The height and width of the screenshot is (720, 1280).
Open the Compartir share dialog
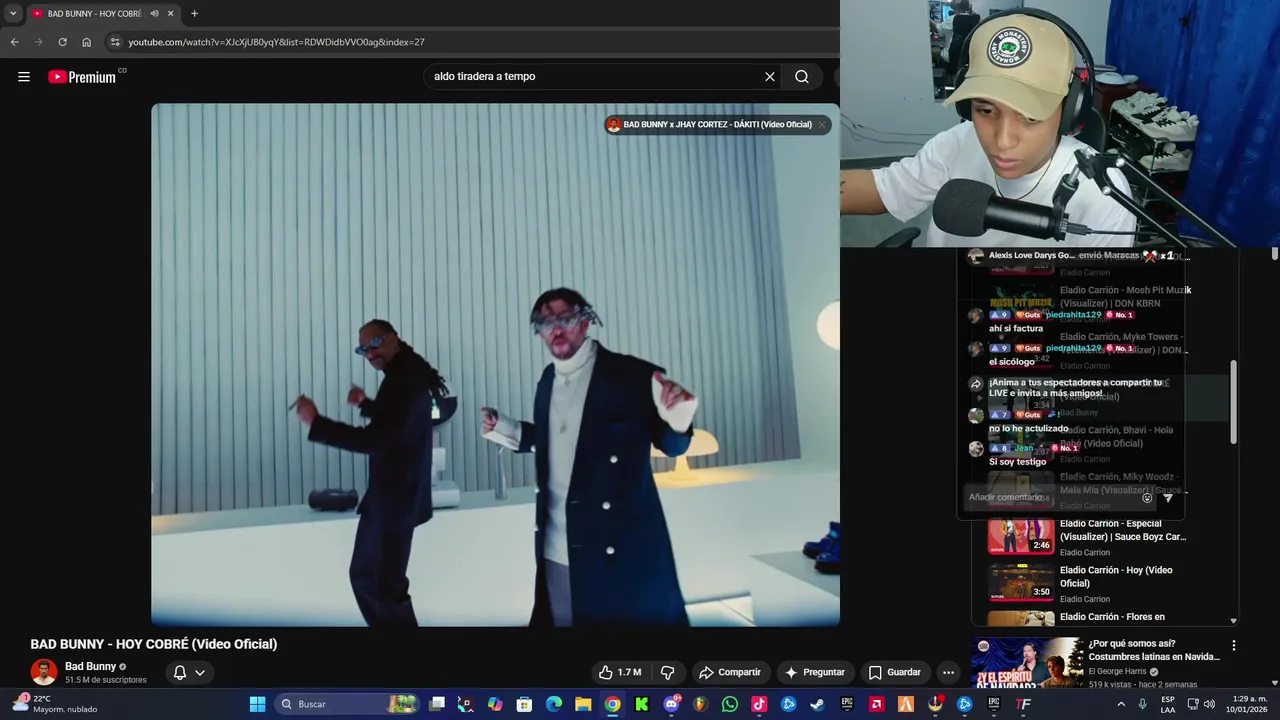730,673
